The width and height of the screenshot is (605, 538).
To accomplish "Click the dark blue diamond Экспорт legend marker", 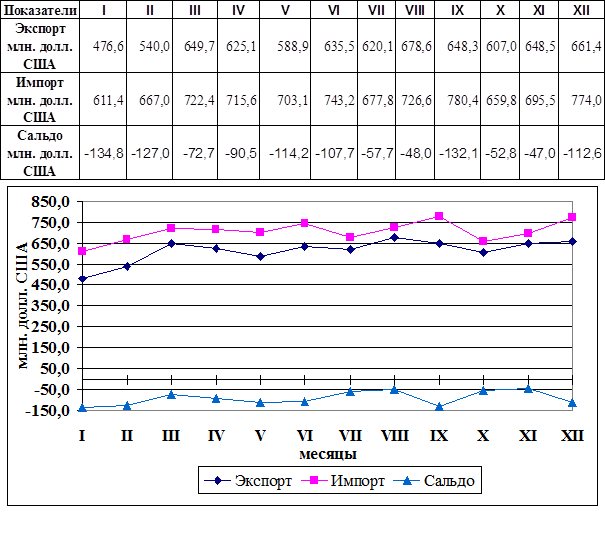I will point(218,480).
